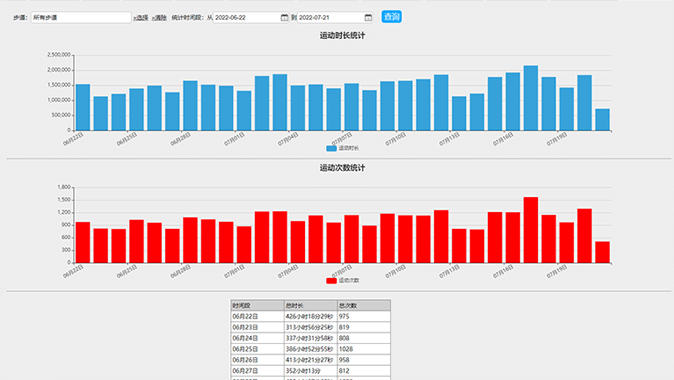
Task: Click the tallest red bar in the count chart
Action: [531, 230]
